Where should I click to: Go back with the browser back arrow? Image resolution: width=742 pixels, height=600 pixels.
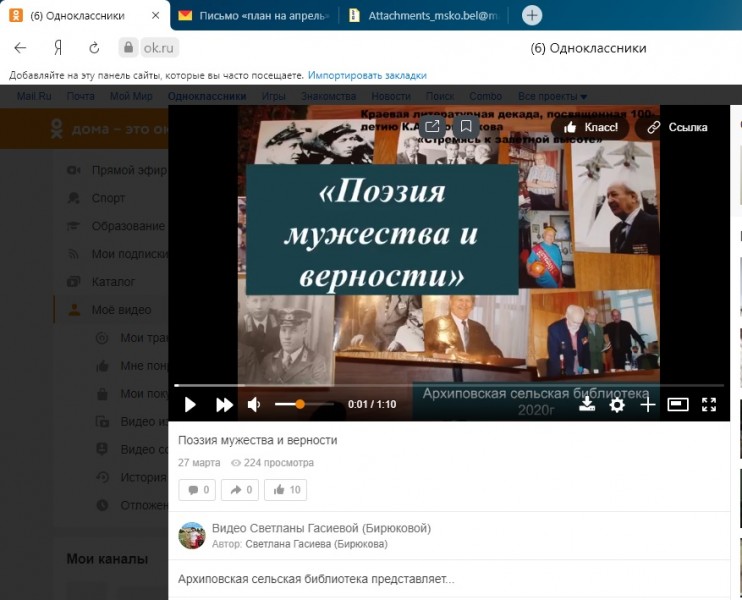[x=20, y=48]
